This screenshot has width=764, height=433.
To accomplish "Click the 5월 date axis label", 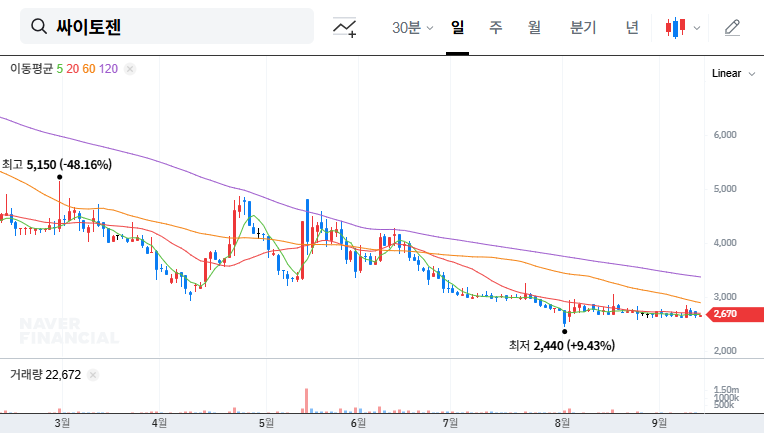I will click(266, 423).
